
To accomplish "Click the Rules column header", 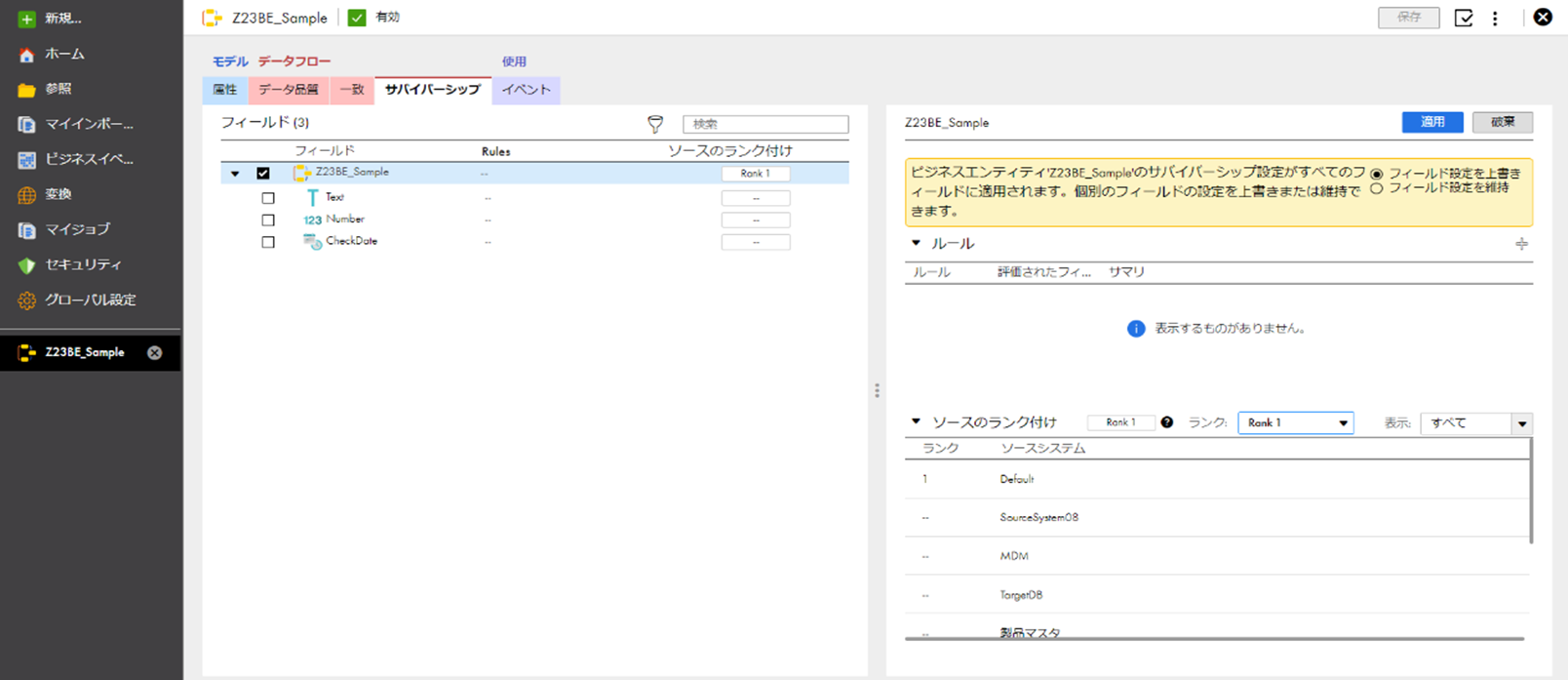I will coord(495,151).
